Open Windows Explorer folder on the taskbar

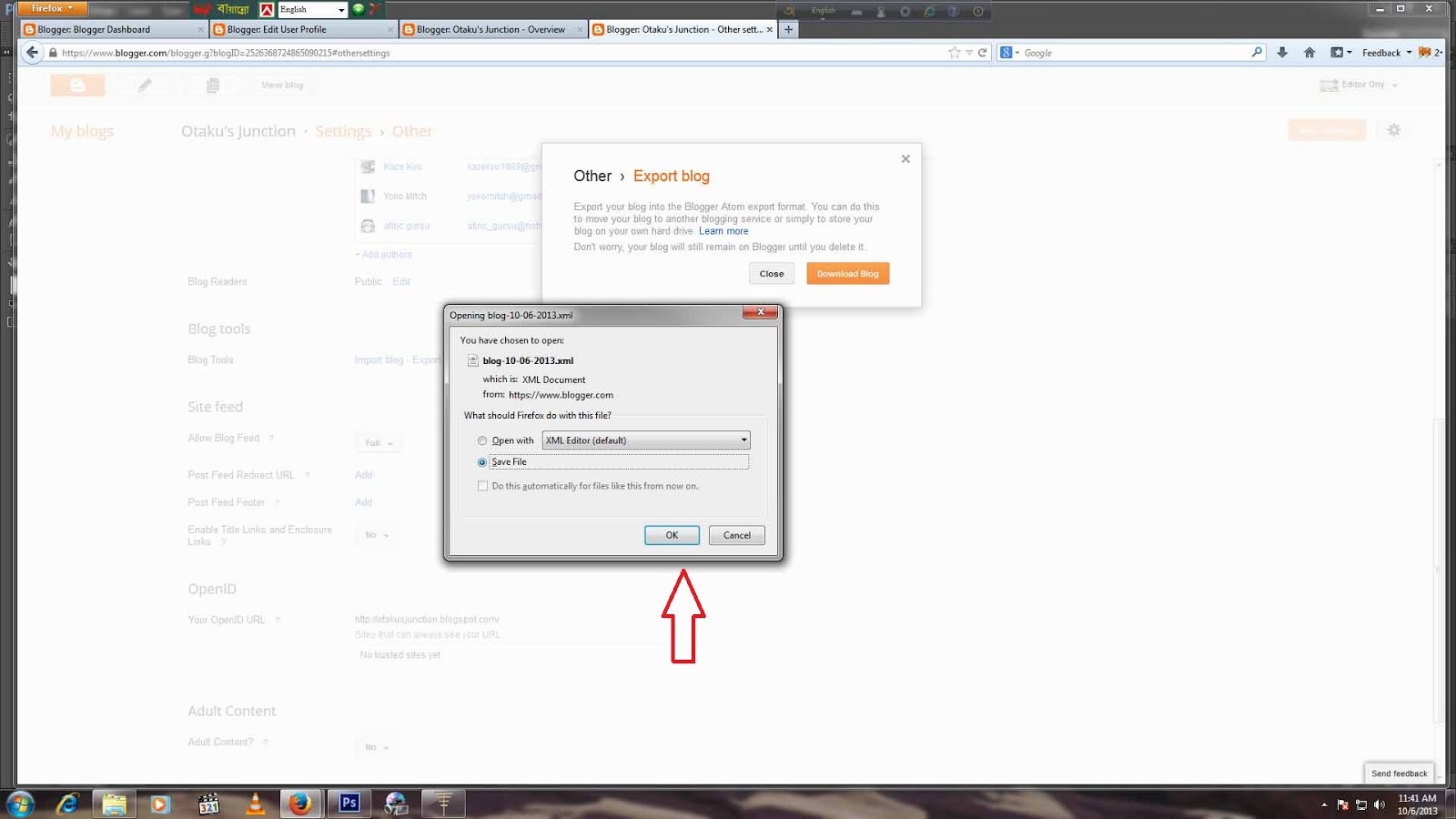(x=114, y=804)
